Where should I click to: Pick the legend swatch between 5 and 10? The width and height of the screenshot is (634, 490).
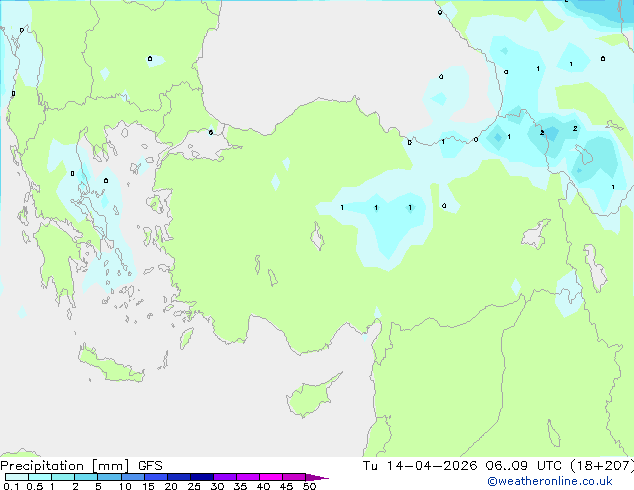pyautogui.click(x=109, y=477)
